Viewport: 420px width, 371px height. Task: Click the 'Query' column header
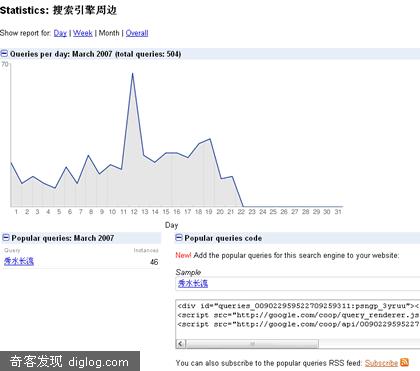(x=12, y=250)
